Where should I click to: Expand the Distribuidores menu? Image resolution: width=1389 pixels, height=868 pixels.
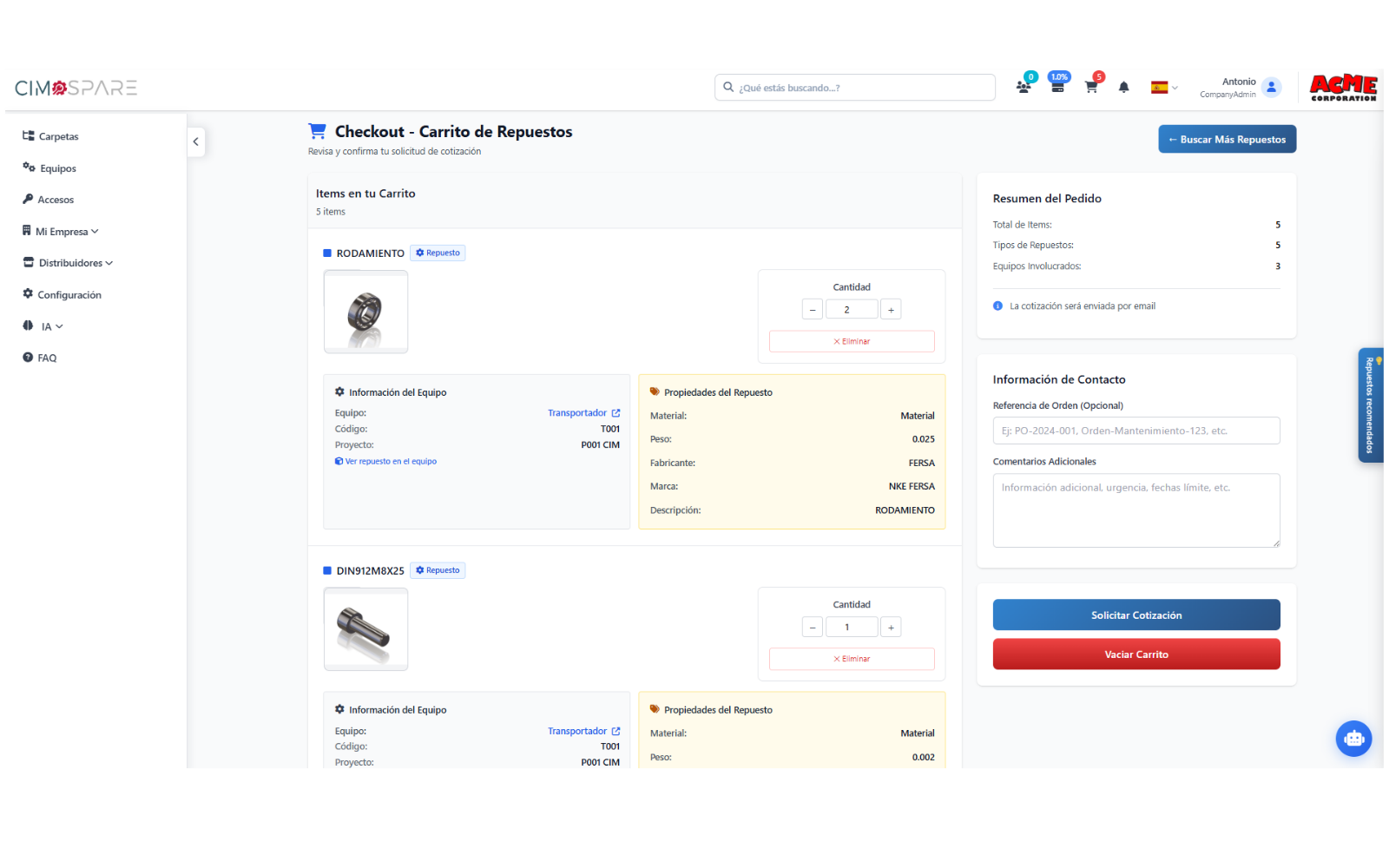68,263
